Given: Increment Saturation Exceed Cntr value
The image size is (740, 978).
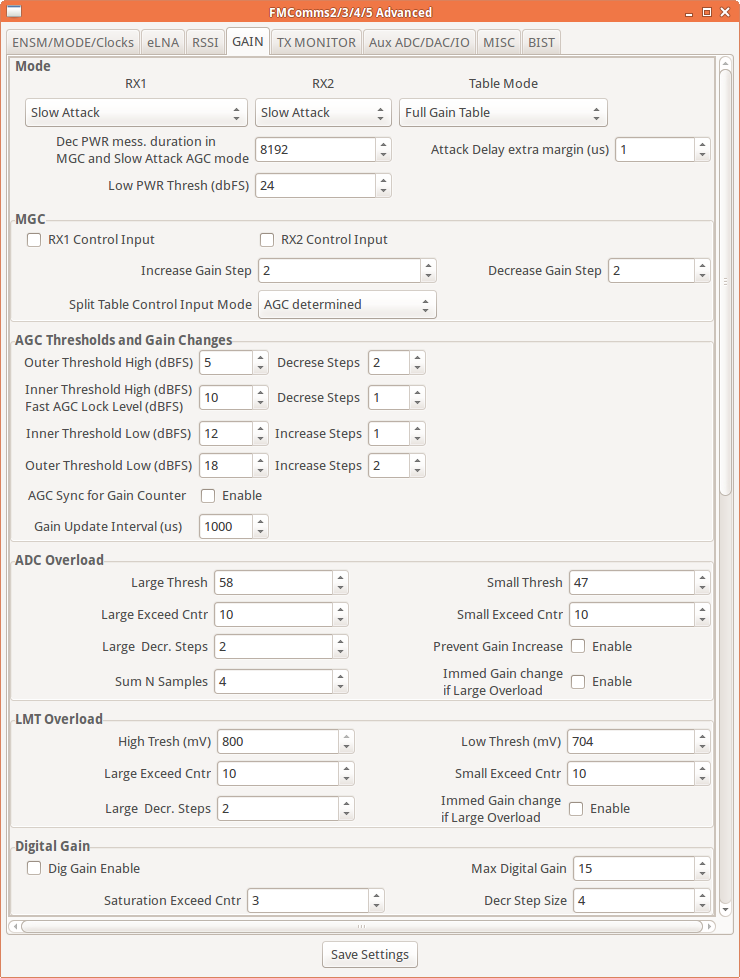Looking at the screenshot, I should coord(377,896).
